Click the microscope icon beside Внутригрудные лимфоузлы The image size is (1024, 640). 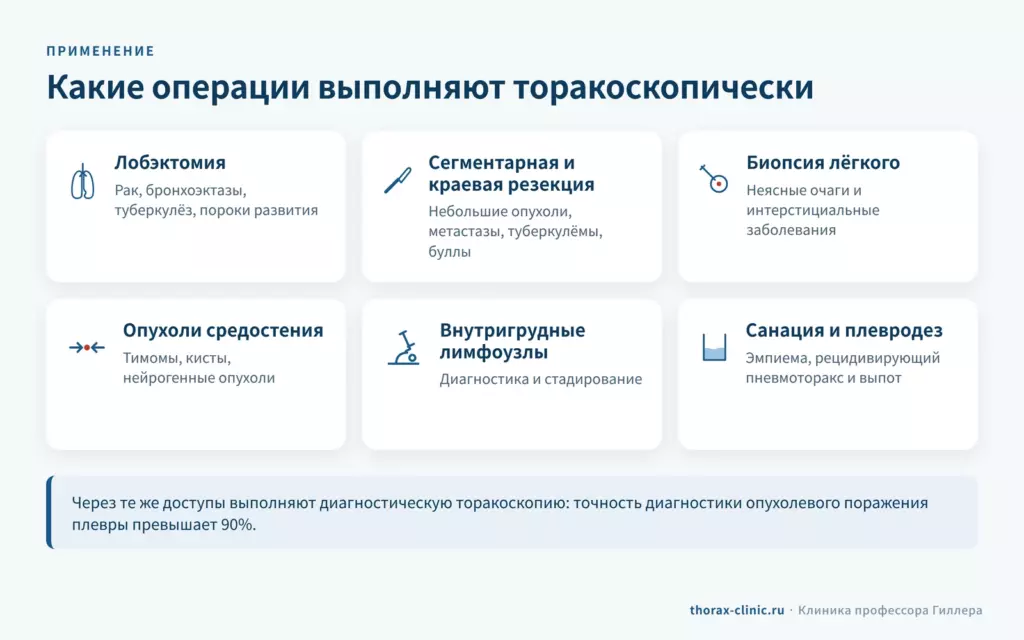click(404, 347)
